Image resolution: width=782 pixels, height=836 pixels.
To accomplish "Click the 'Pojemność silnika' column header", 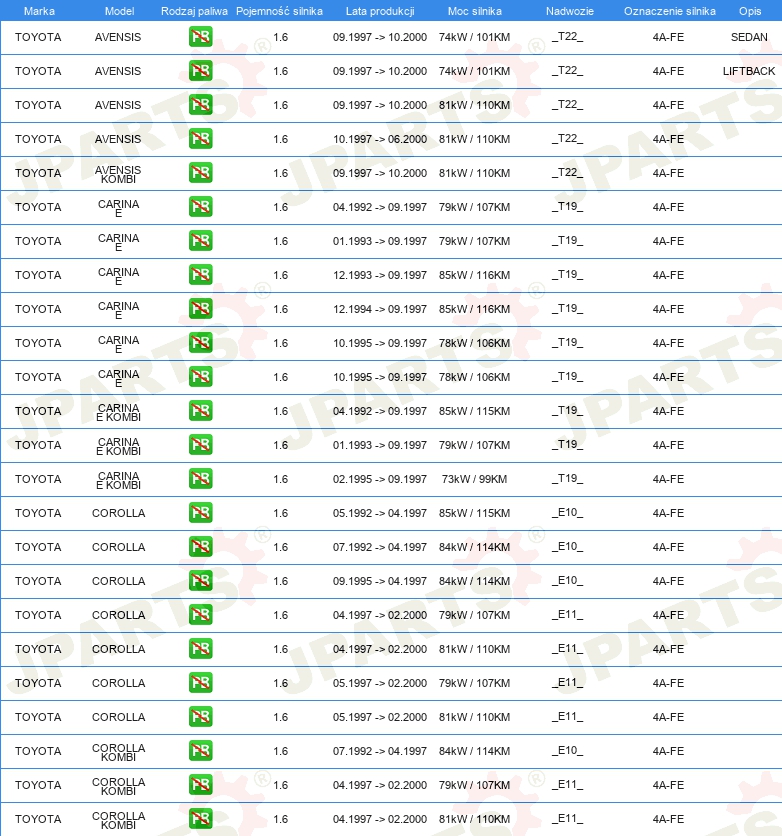I will tap(279, 11).
